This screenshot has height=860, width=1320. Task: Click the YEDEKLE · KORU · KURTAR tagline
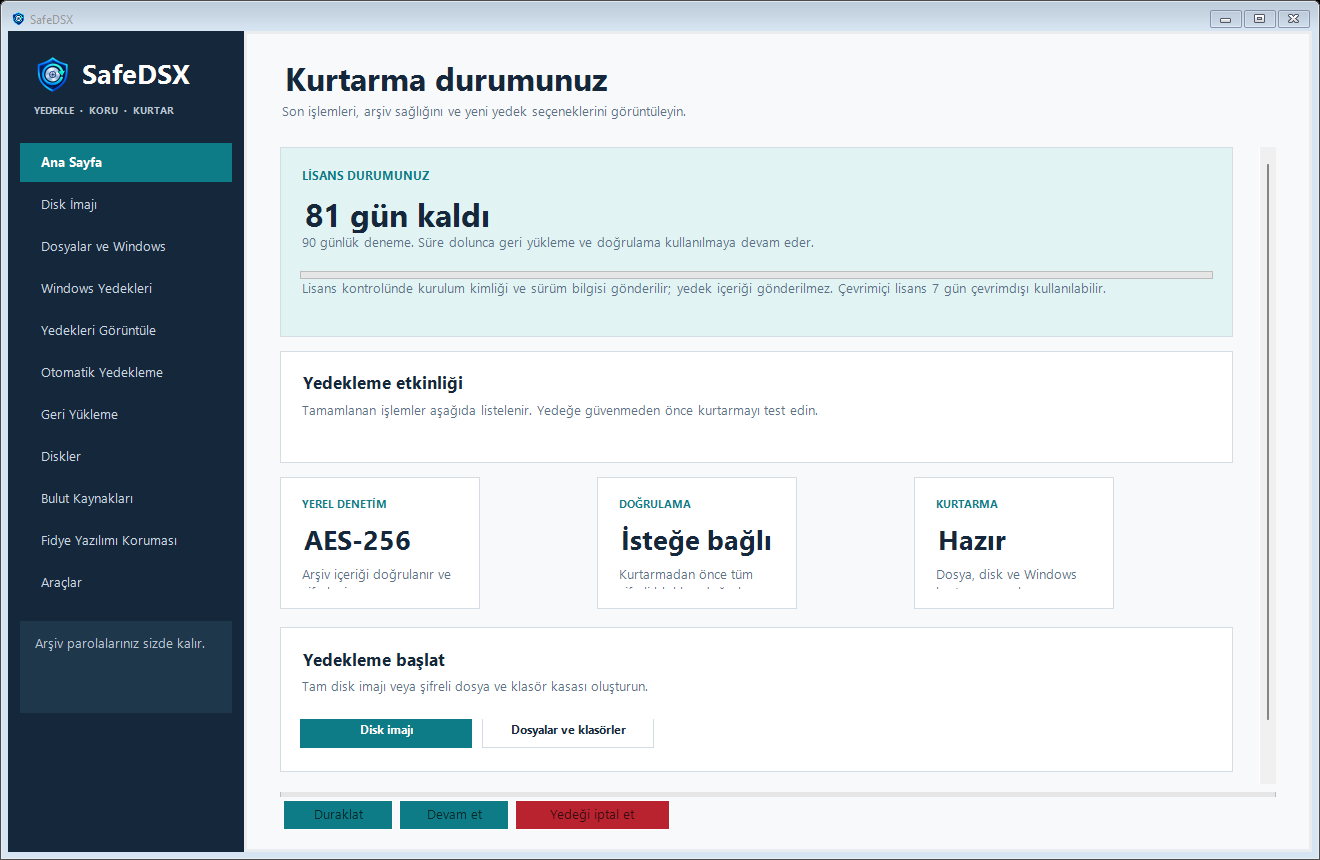click(x=104, y=111)
